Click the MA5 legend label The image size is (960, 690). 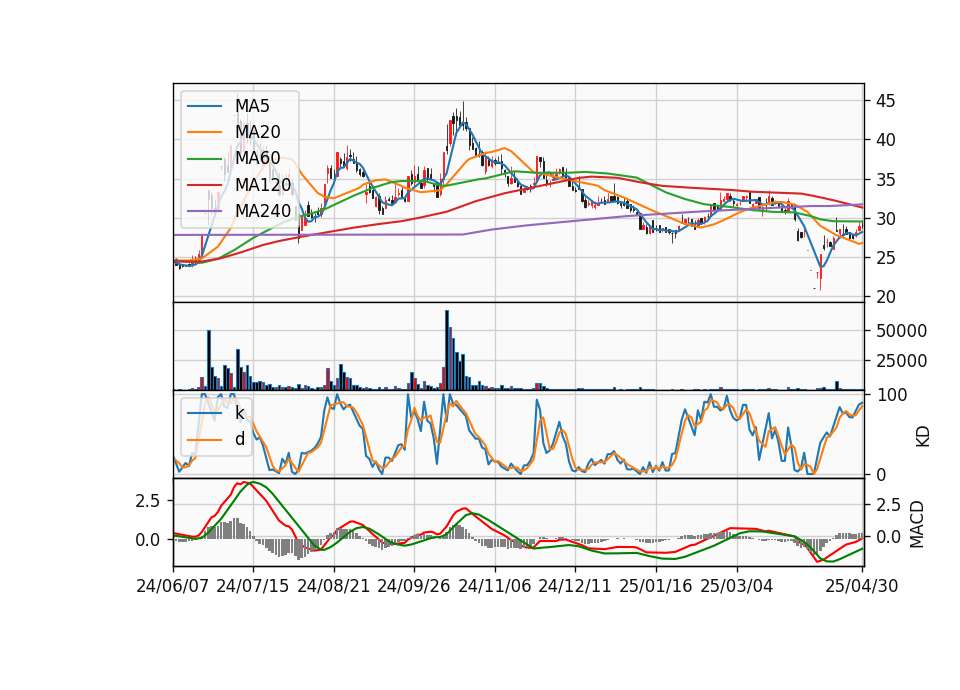coord(252,106)
